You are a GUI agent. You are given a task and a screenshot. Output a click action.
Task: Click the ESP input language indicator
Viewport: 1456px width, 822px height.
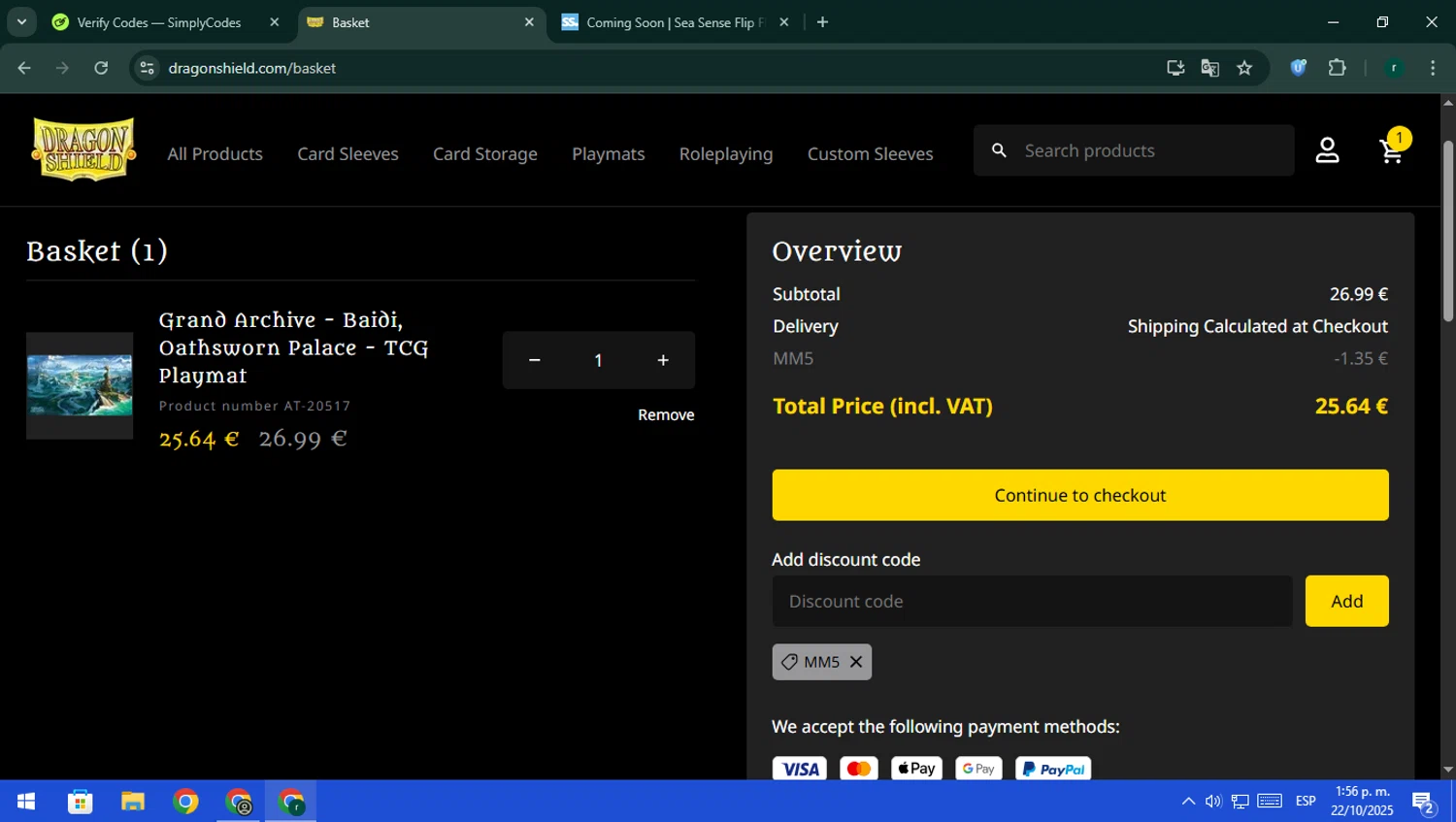[x=1306, y=801]
